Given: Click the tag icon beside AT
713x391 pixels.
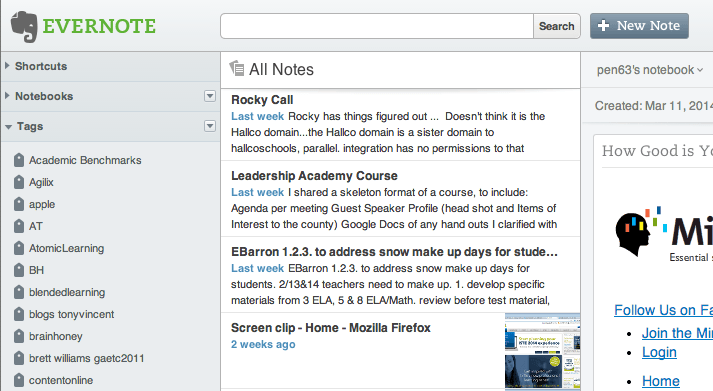Looking at the screenshot, I should [x=19, y=226].
